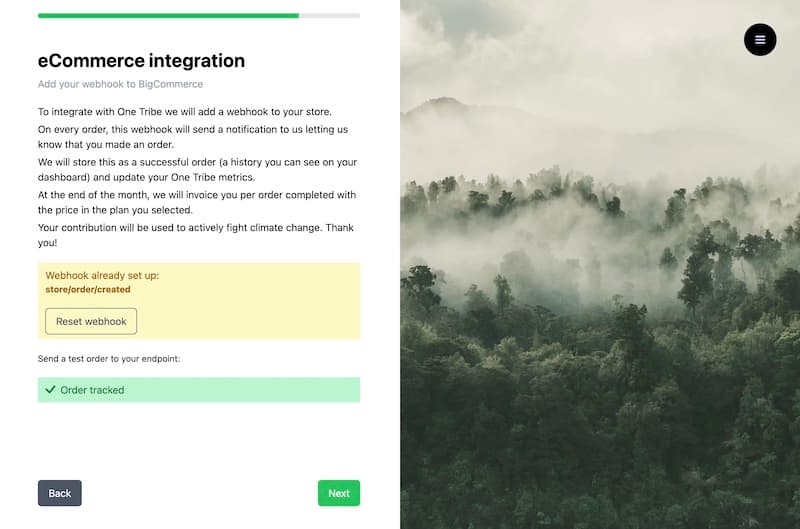Click the Reset webhook button
Viewport: 800px width, 529px height.
tap(91, 321)
